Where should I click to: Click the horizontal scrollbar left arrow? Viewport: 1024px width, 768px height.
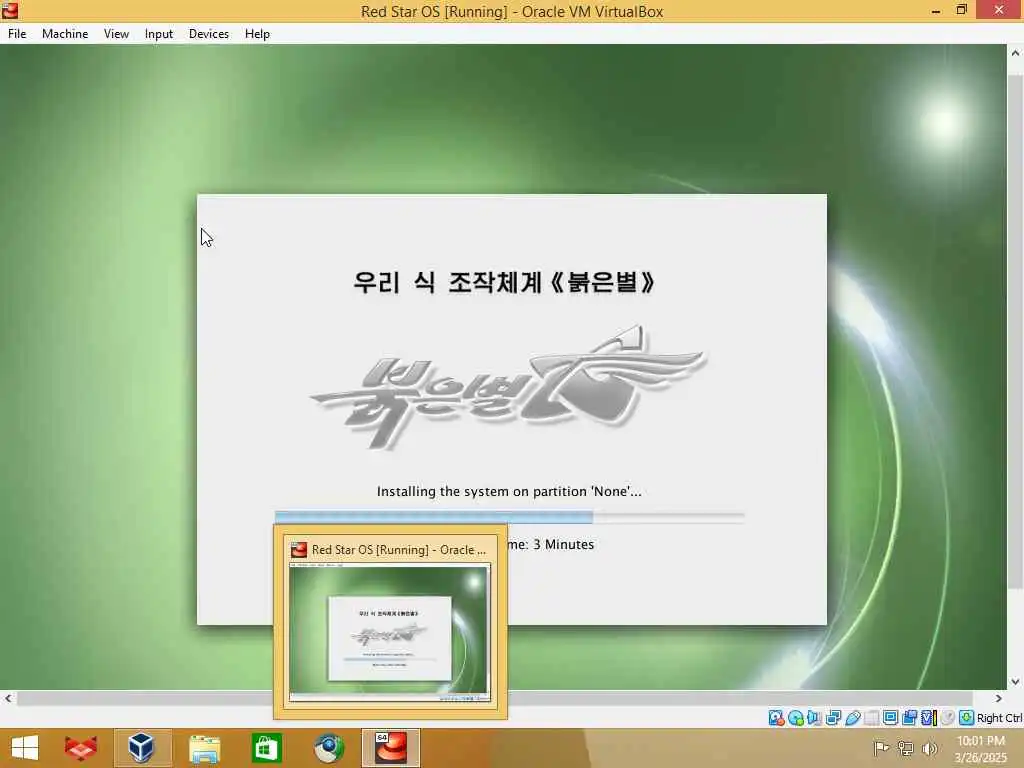click(8, 698)
